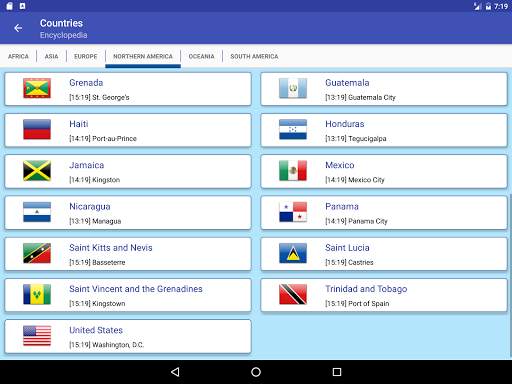Open the Grenada country name
This screenshot has width=512, height=384.
(86, 83)
